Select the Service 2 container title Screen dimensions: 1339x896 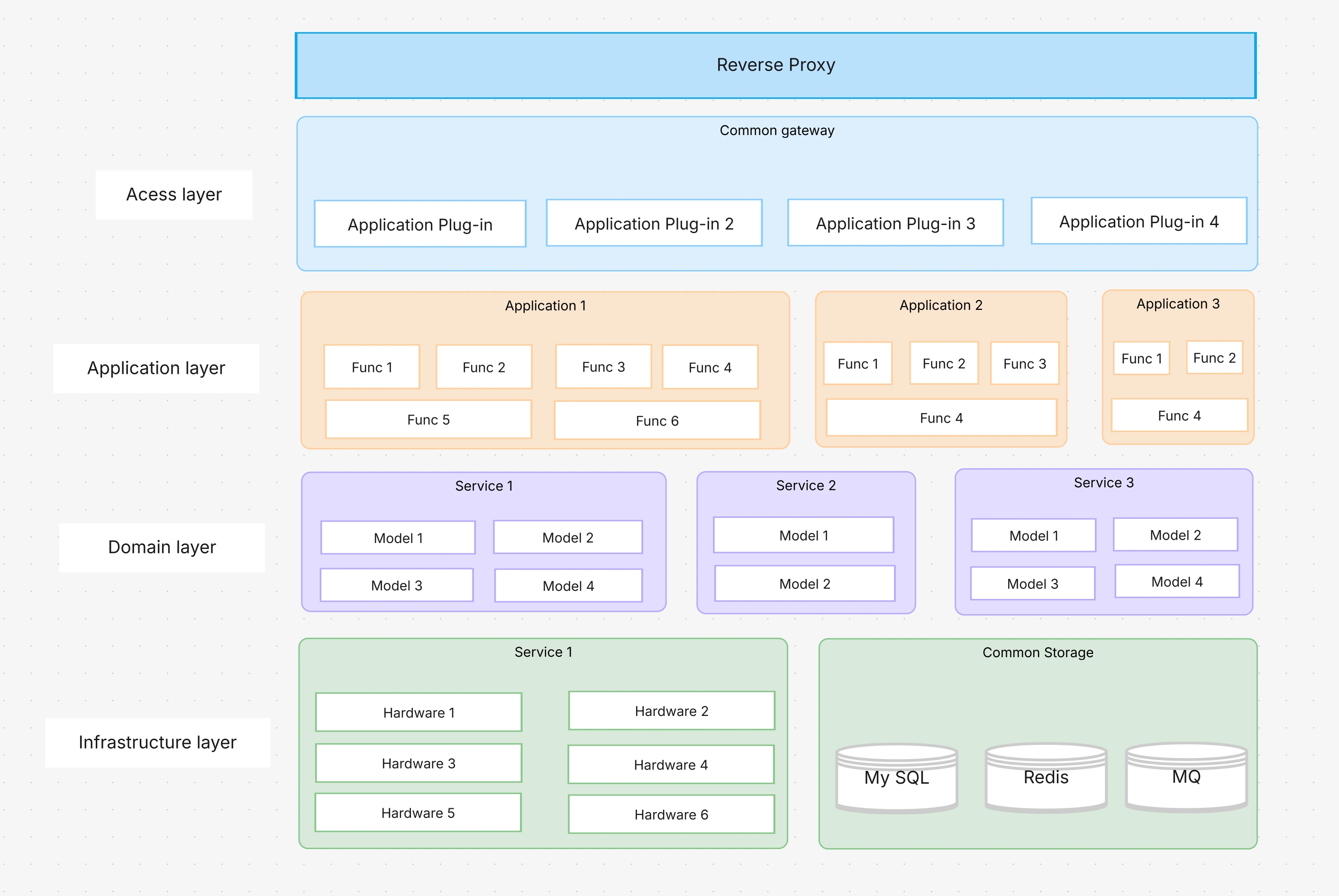pyautogui.click(x=805, y=486)
